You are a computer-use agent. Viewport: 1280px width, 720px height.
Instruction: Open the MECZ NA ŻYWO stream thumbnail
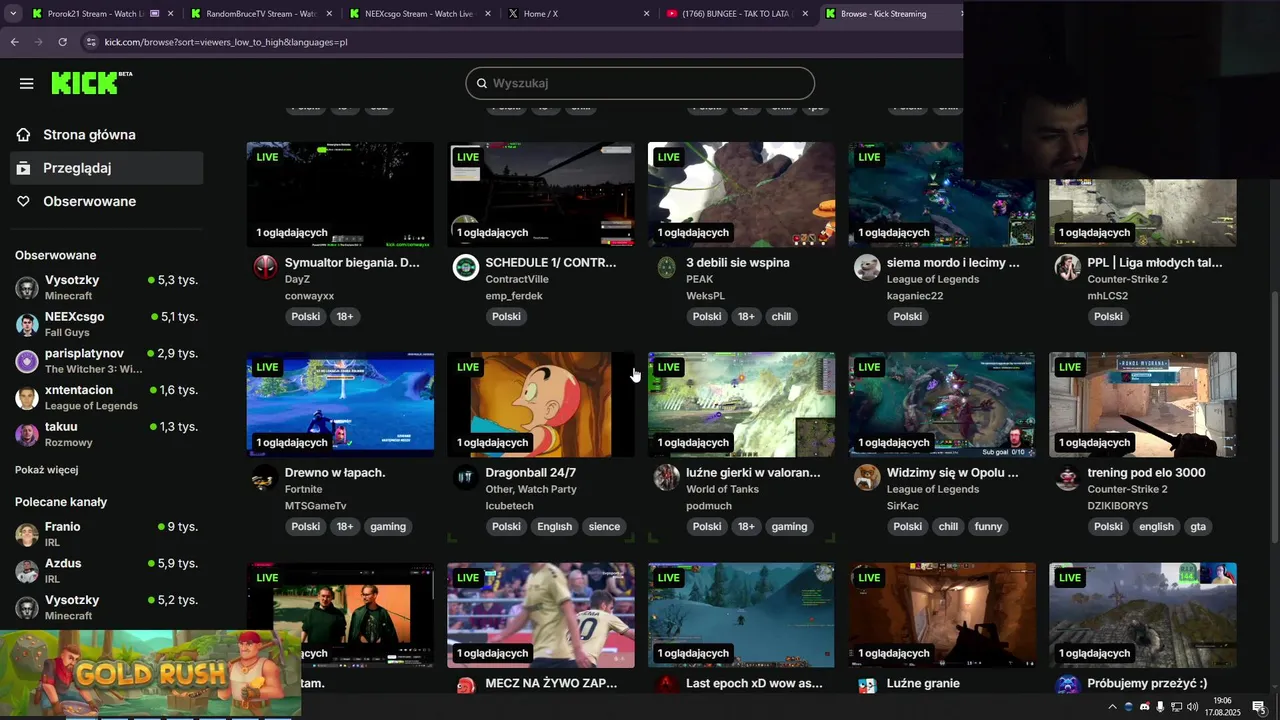point(541,615)
